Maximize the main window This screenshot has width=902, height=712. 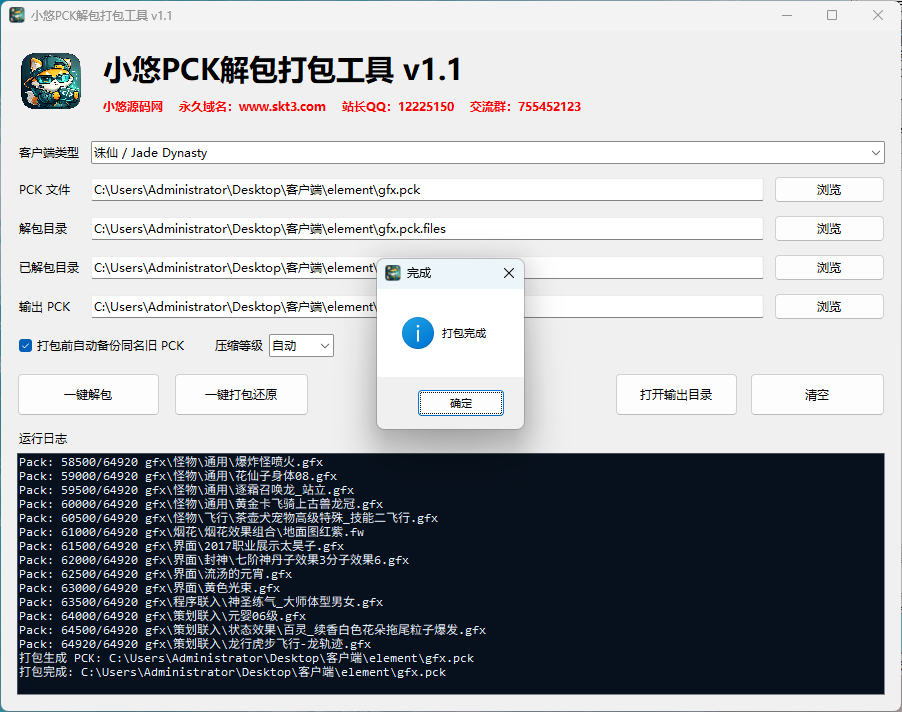tap(832, 15)
